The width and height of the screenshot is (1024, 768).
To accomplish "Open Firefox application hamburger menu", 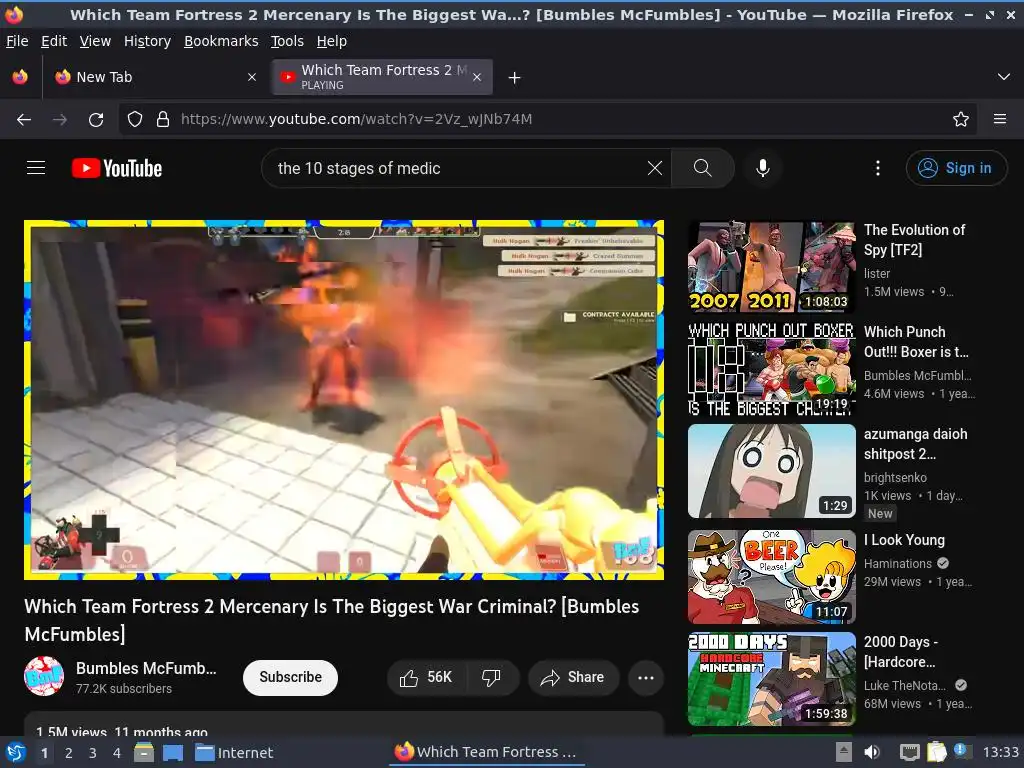I will (x=999, y=119).
